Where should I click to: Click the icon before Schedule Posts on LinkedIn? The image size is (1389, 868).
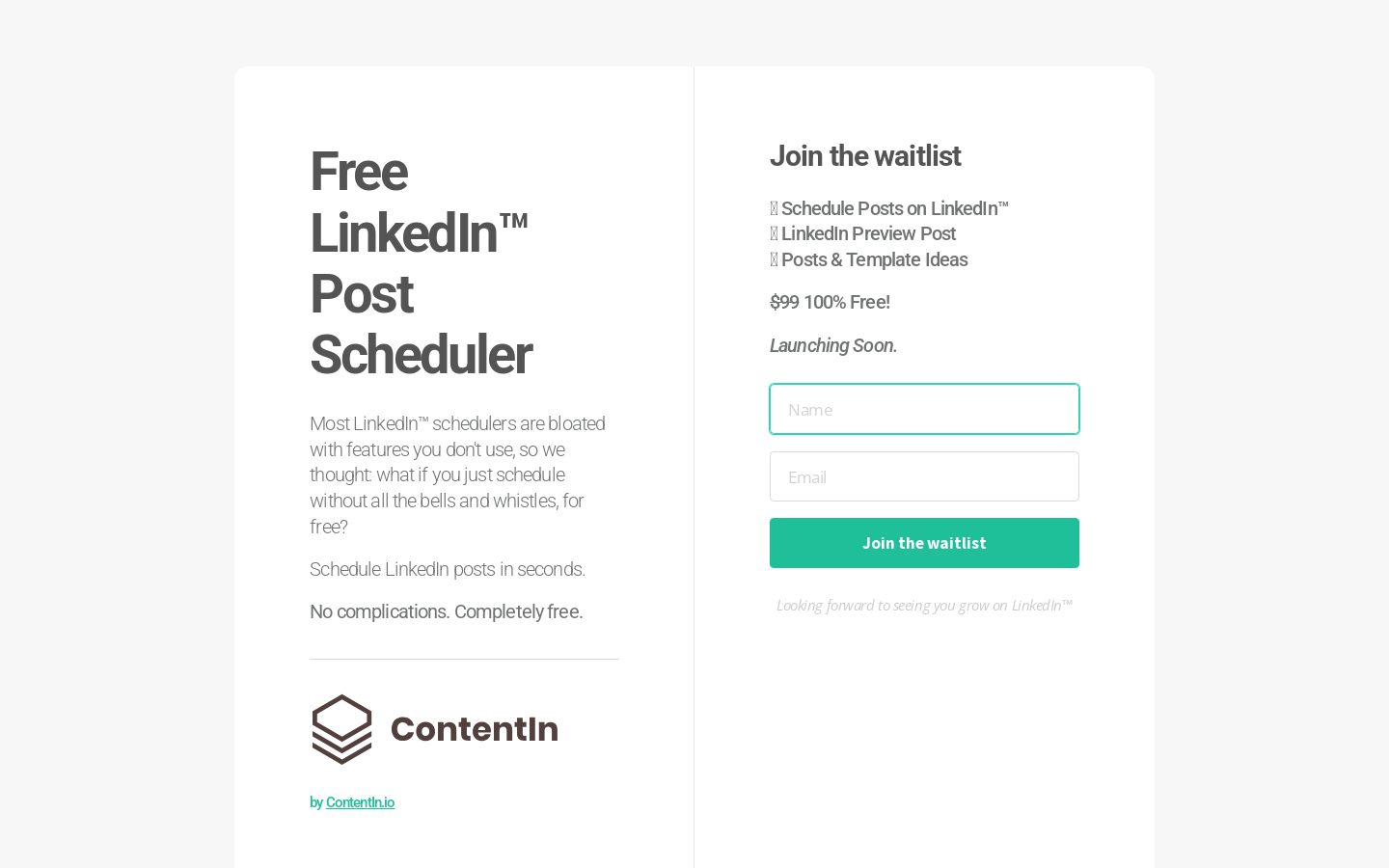pos(774,208)
